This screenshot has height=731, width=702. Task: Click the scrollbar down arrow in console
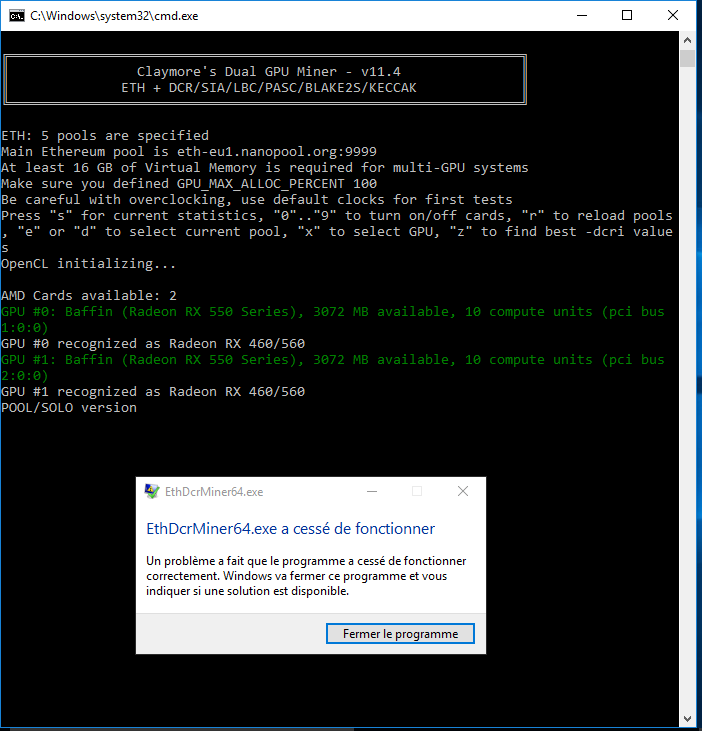point(687,718)
